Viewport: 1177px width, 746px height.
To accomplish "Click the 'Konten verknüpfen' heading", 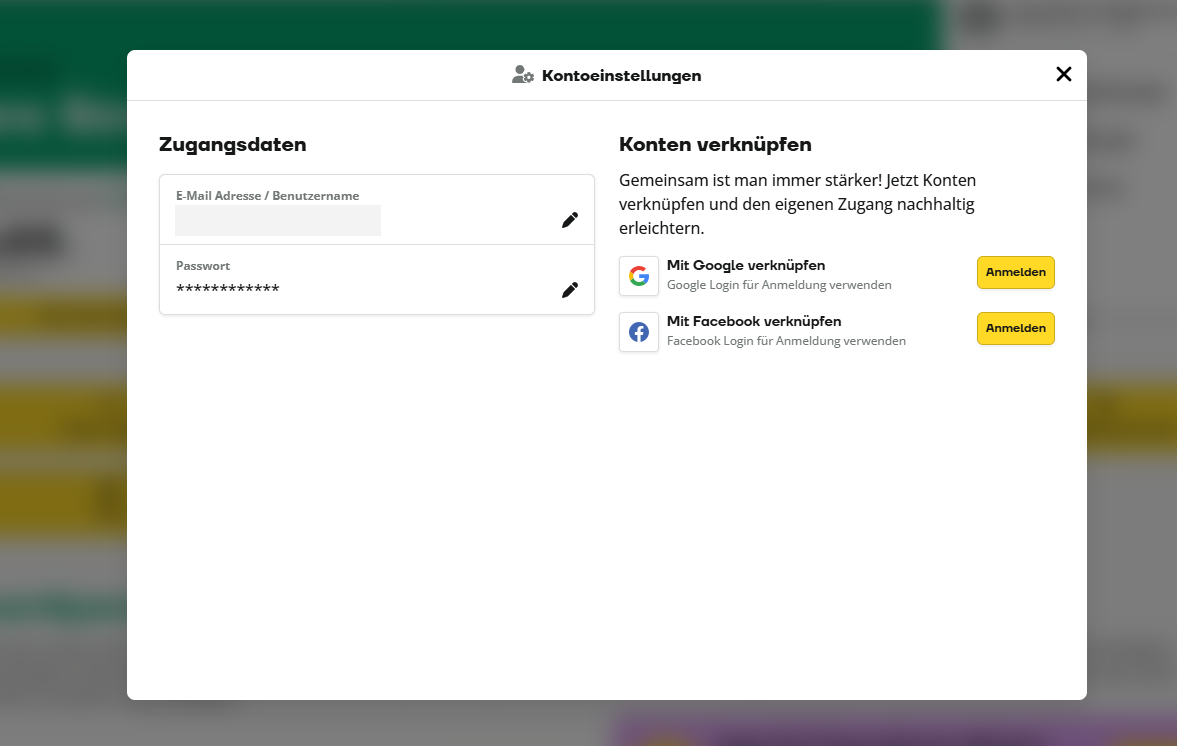I will (715, 145).
